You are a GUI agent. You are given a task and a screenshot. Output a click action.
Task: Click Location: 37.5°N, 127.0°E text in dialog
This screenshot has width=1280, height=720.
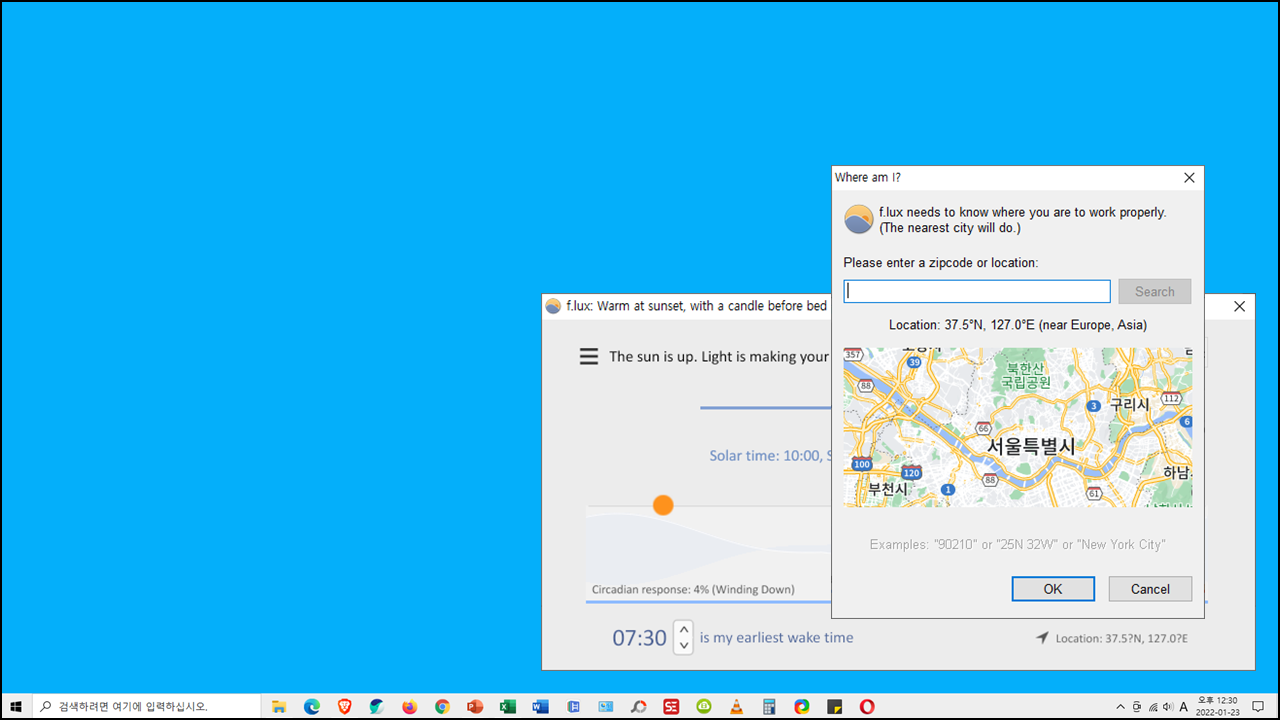pos(1017,325)
